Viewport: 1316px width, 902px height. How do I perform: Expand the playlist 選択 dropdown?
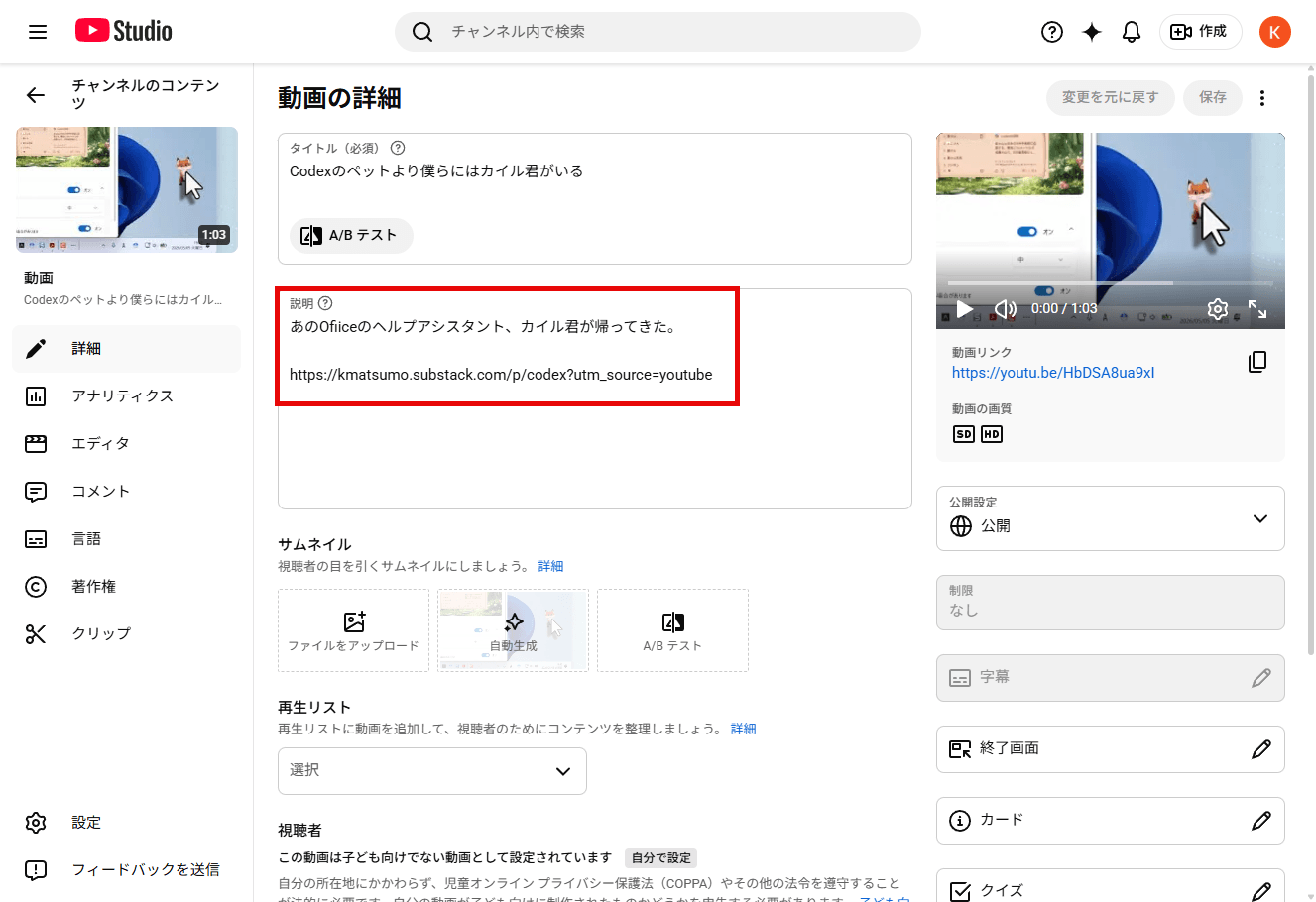(x=432, y=771)
